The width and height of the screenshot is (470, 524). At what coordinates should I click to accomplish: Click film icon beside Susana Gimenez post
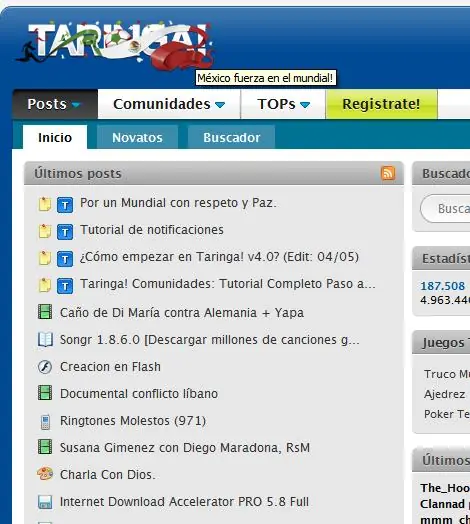tap(45, 446)
